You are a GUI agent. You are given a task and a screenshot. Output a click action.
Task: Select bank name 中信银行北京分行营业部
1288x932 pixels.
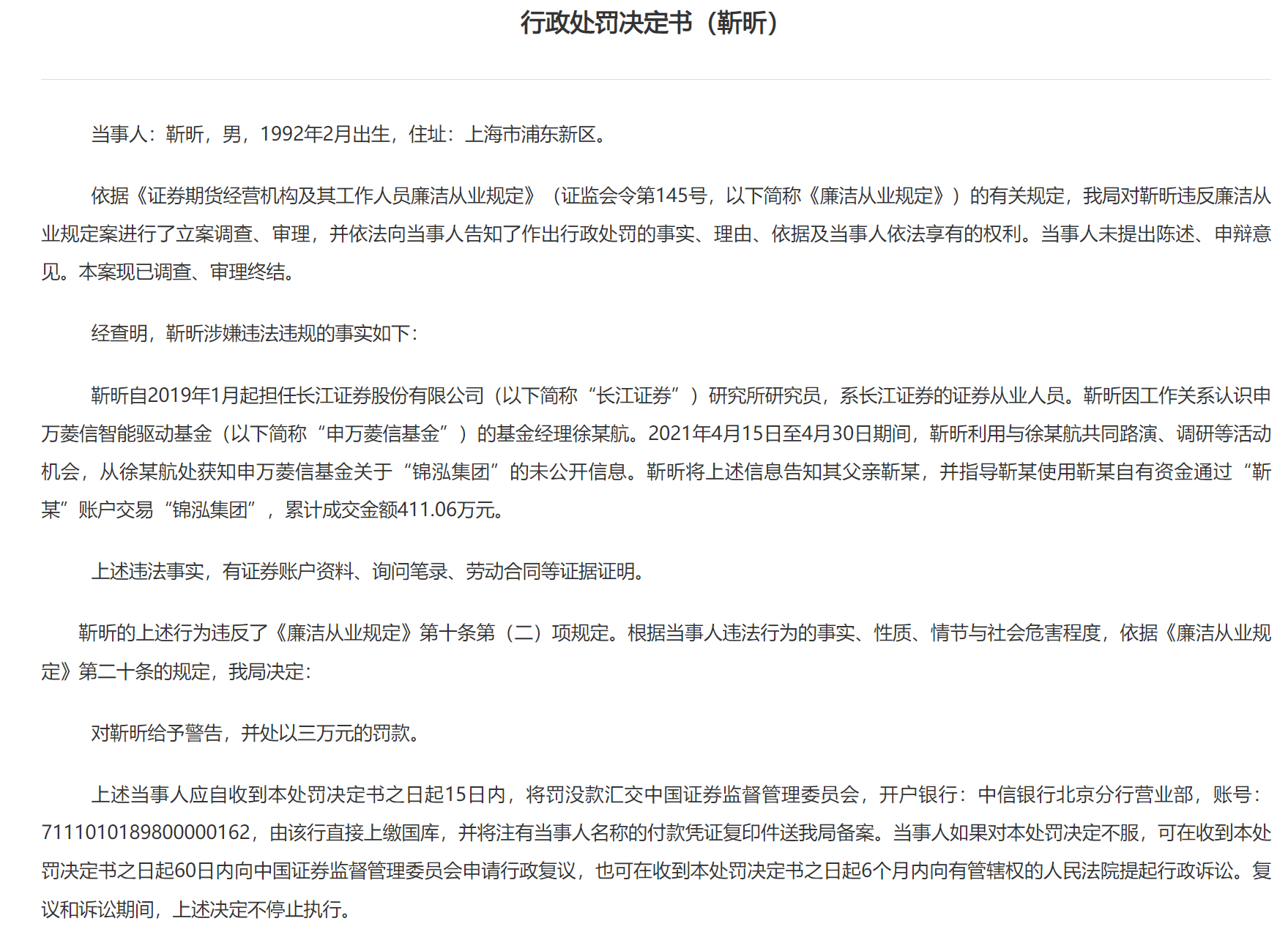point(1086,794)
